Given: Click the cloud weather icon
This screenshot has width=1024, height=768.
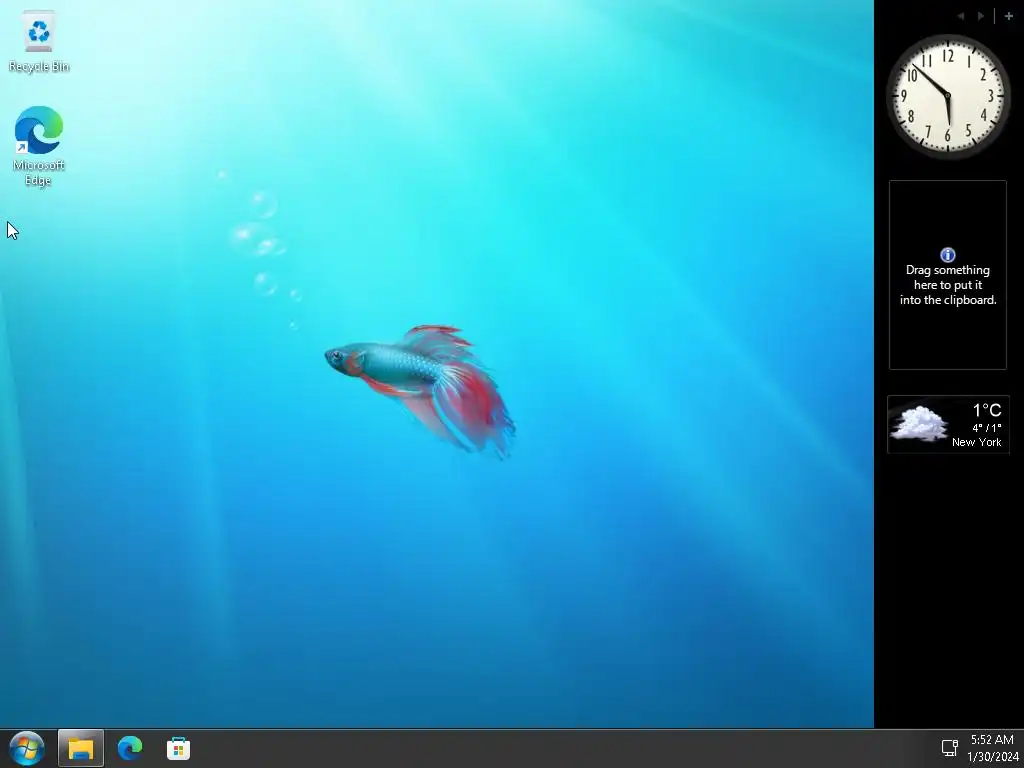Looking at the screenshot, I should click(x=920, y=423).
